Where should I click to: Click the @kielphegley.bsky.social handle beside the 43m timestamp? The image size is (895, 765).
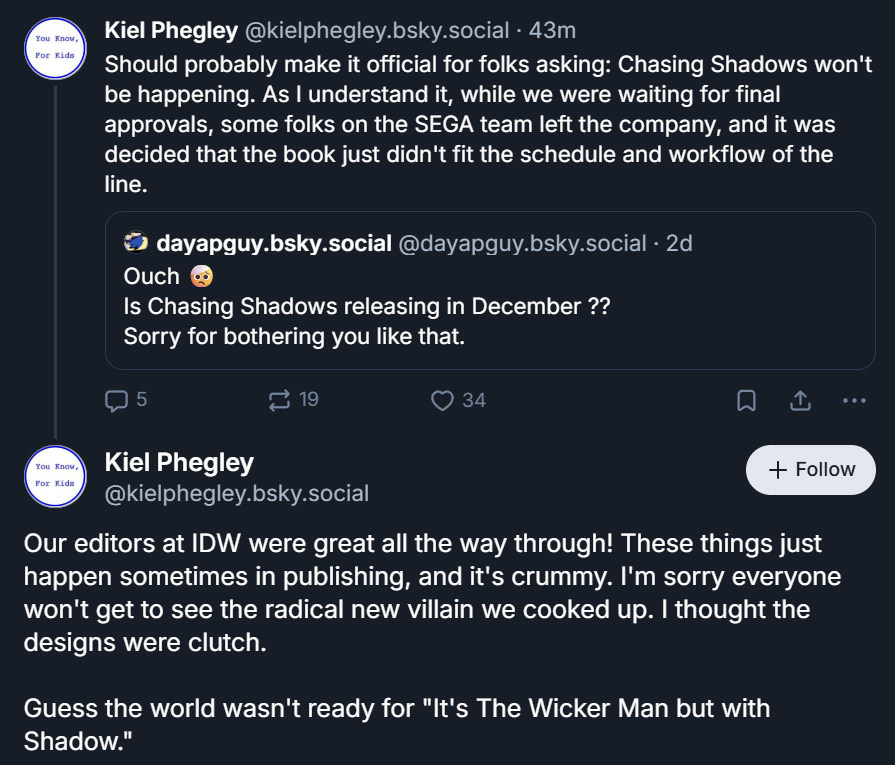[x=376, y=31]
